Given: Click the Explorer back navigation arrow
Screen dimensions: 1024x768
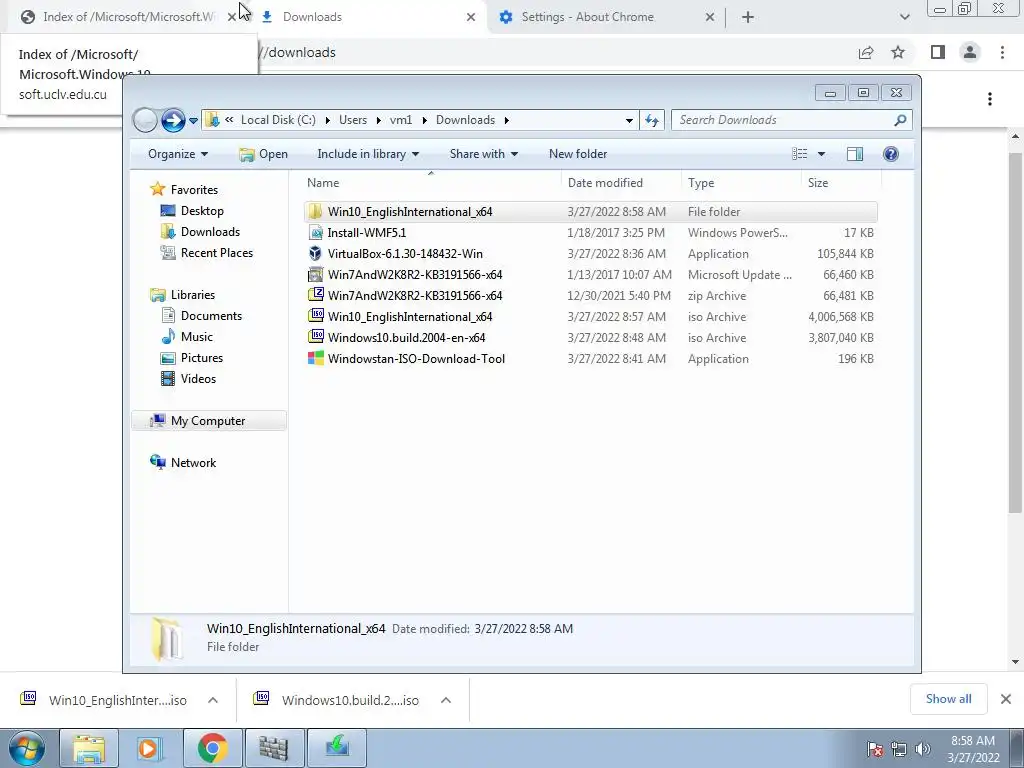Looking at the screenshot, I should point(145,120).
